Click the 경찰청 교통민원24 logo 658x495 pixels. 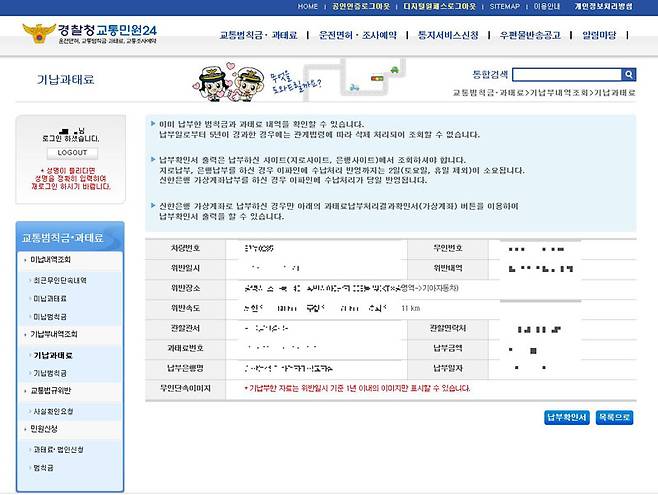pyautogui.click(x=90, y=34)
